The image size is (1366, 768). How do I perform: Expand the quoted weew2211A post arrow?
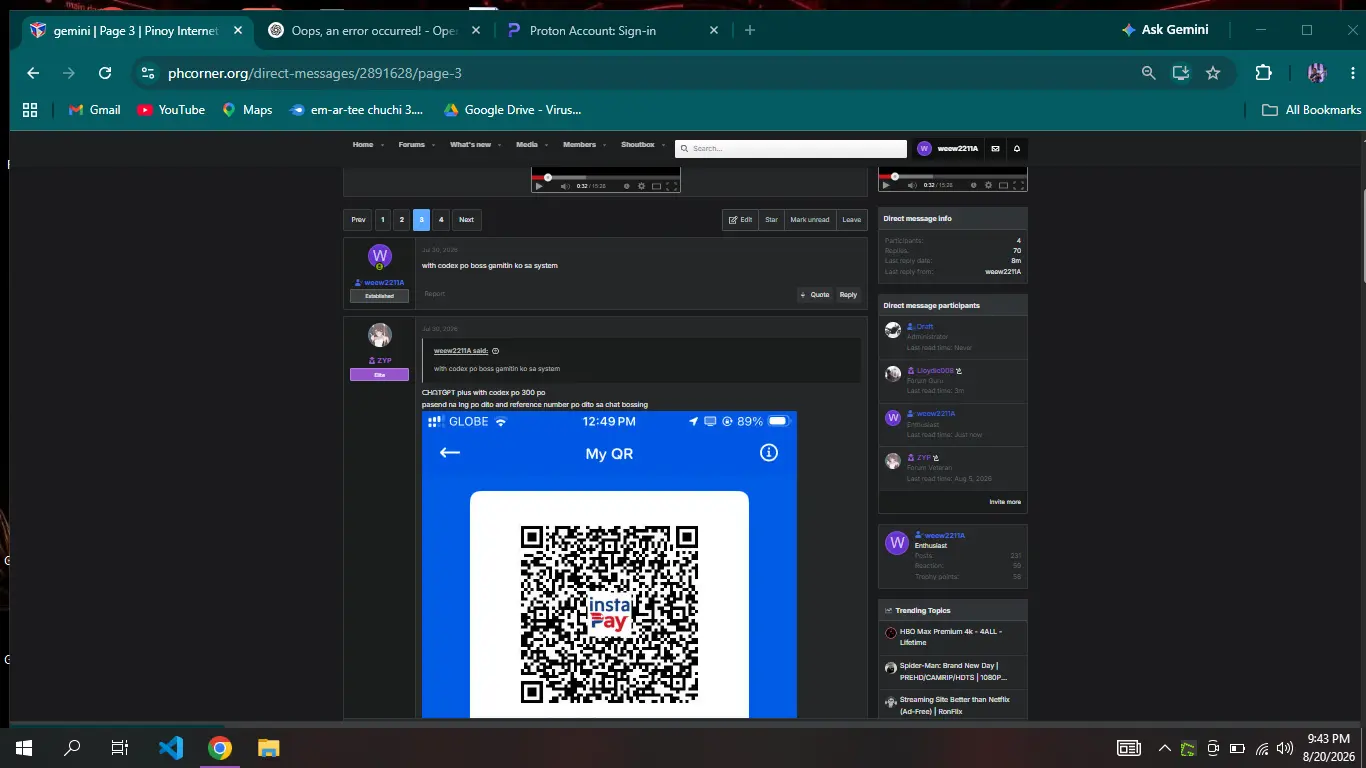pyautogui.click(x=496, y=351)
